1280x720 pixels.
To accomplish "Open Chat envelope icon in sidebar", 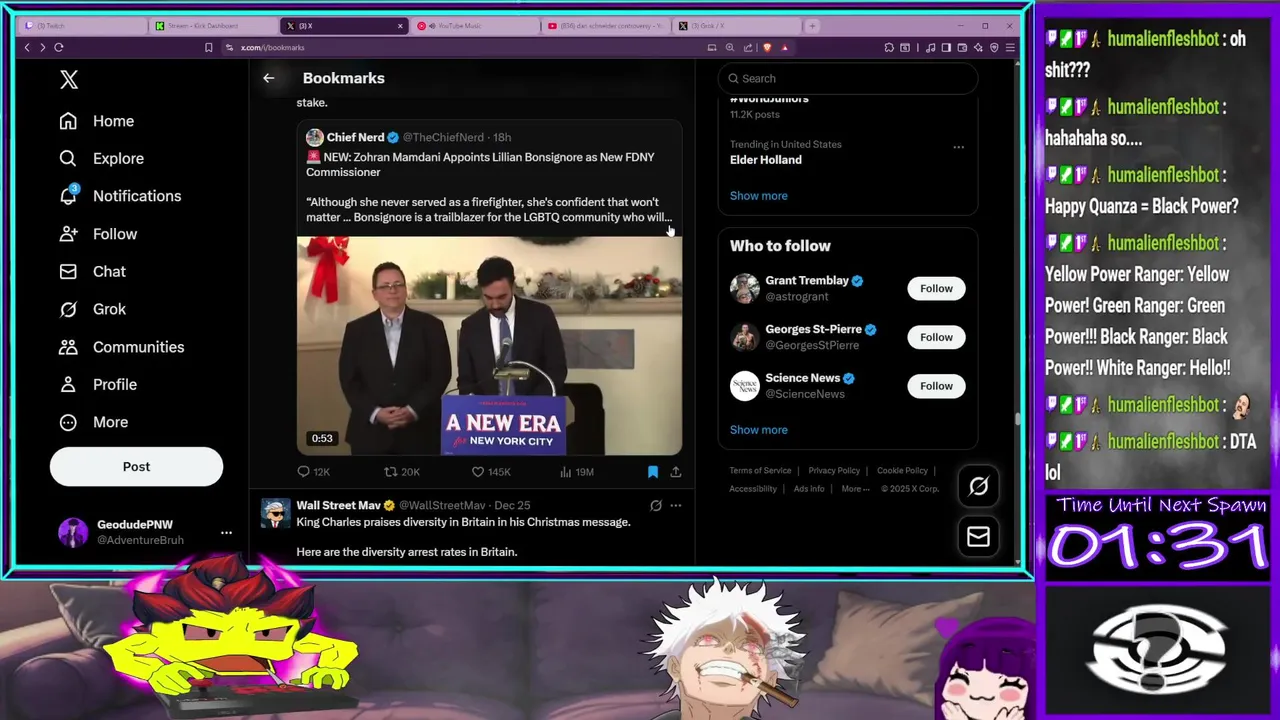I will 68,271.
